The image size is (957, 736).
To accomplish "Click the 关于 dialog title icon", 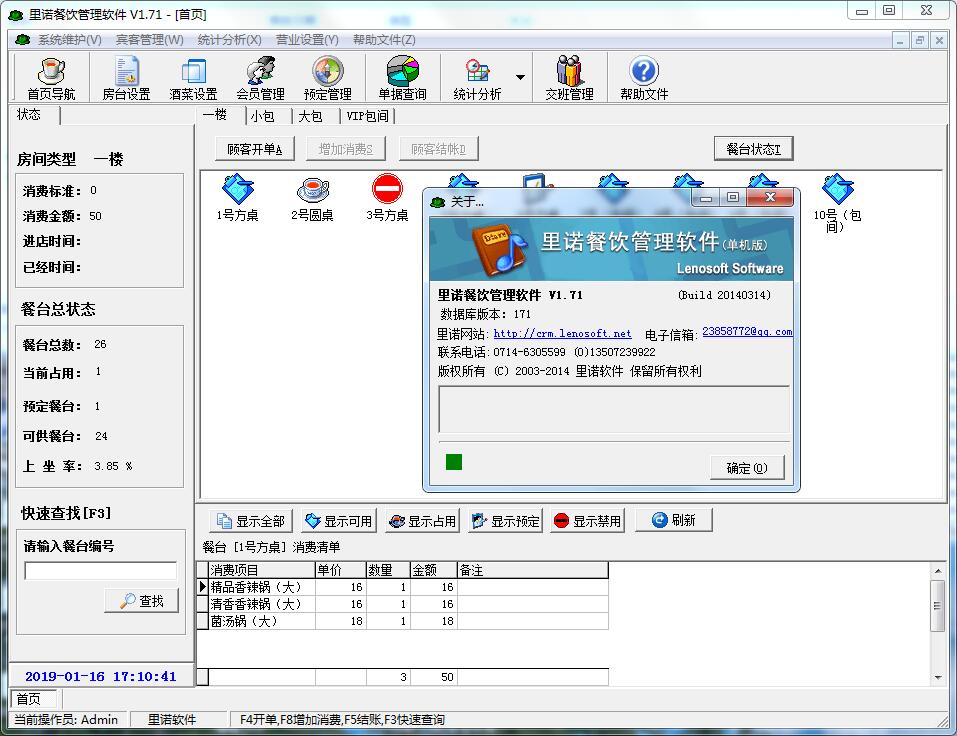I will tap(438, 202).
